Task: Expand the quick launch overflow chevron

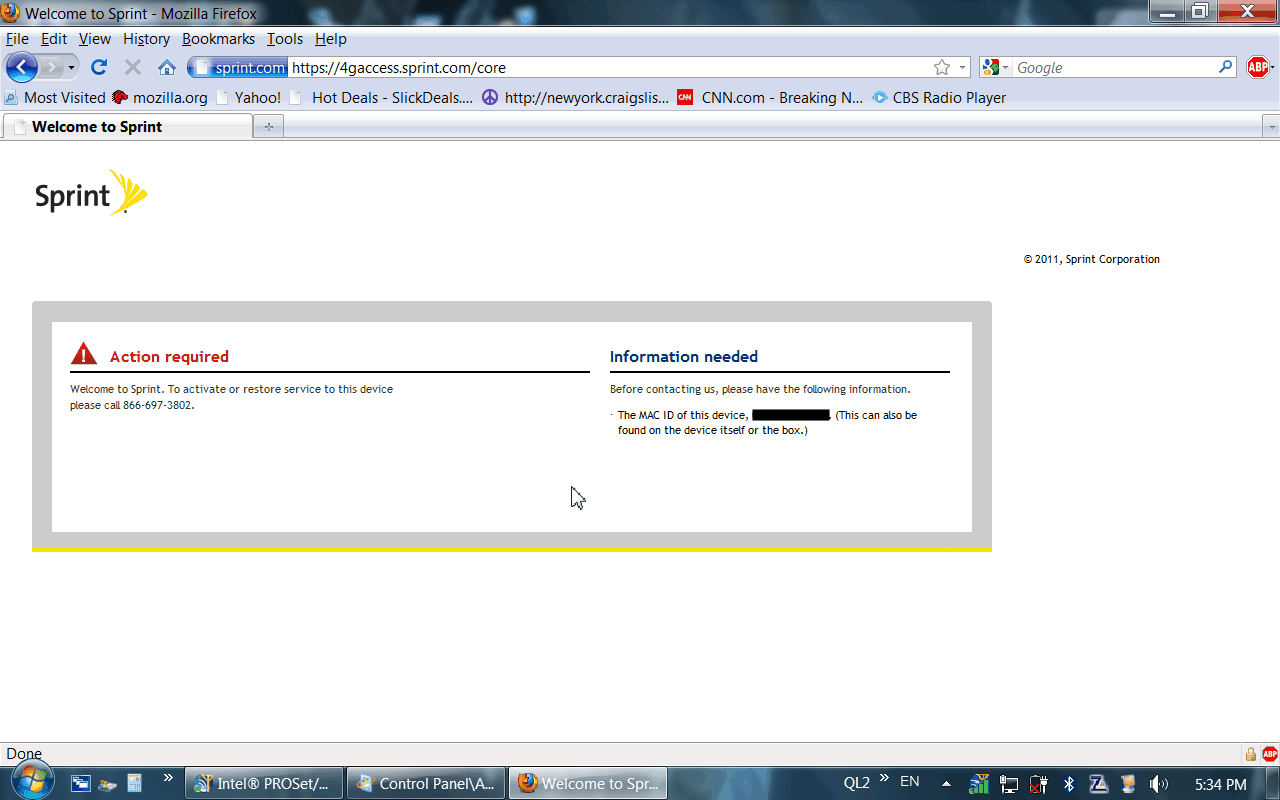Action: tap(168, 777)
